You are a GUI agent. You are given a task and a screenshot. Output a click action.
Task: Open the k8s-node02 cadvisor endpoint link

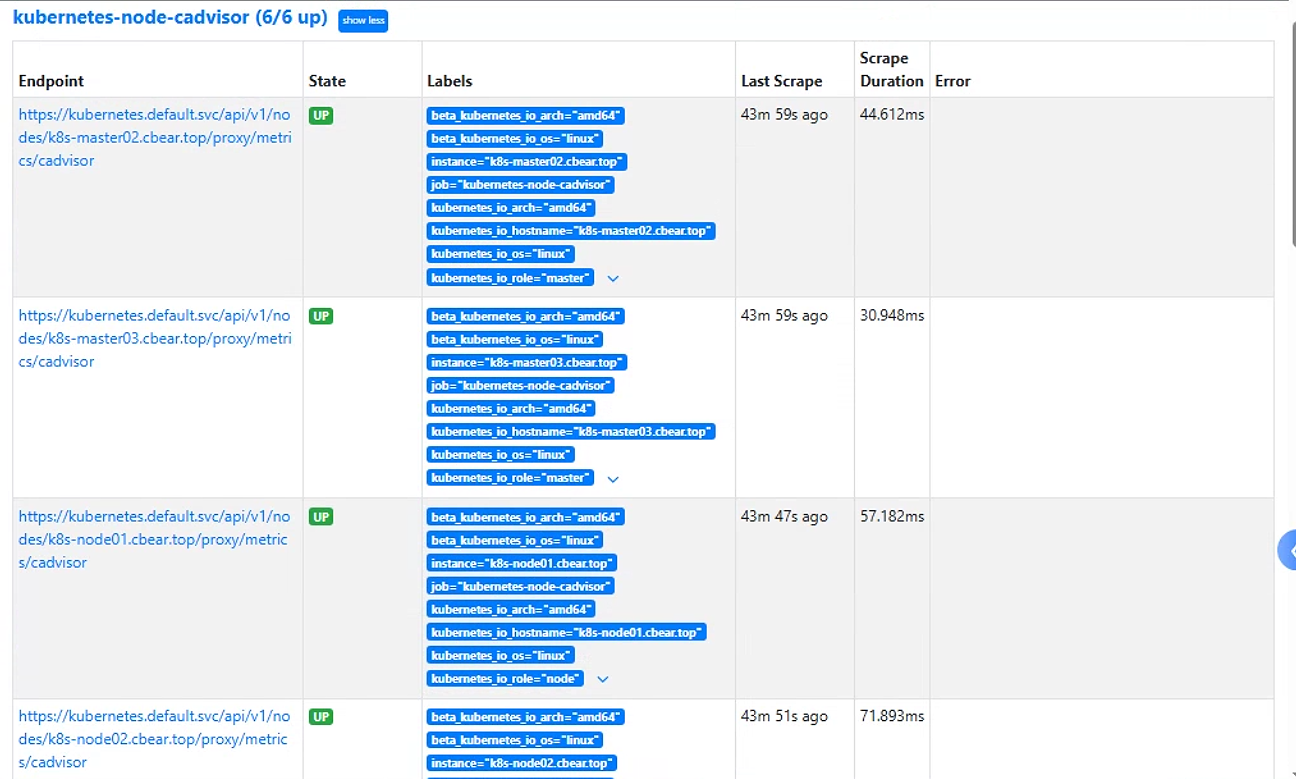pyautogui.click(x=153, y=739)
